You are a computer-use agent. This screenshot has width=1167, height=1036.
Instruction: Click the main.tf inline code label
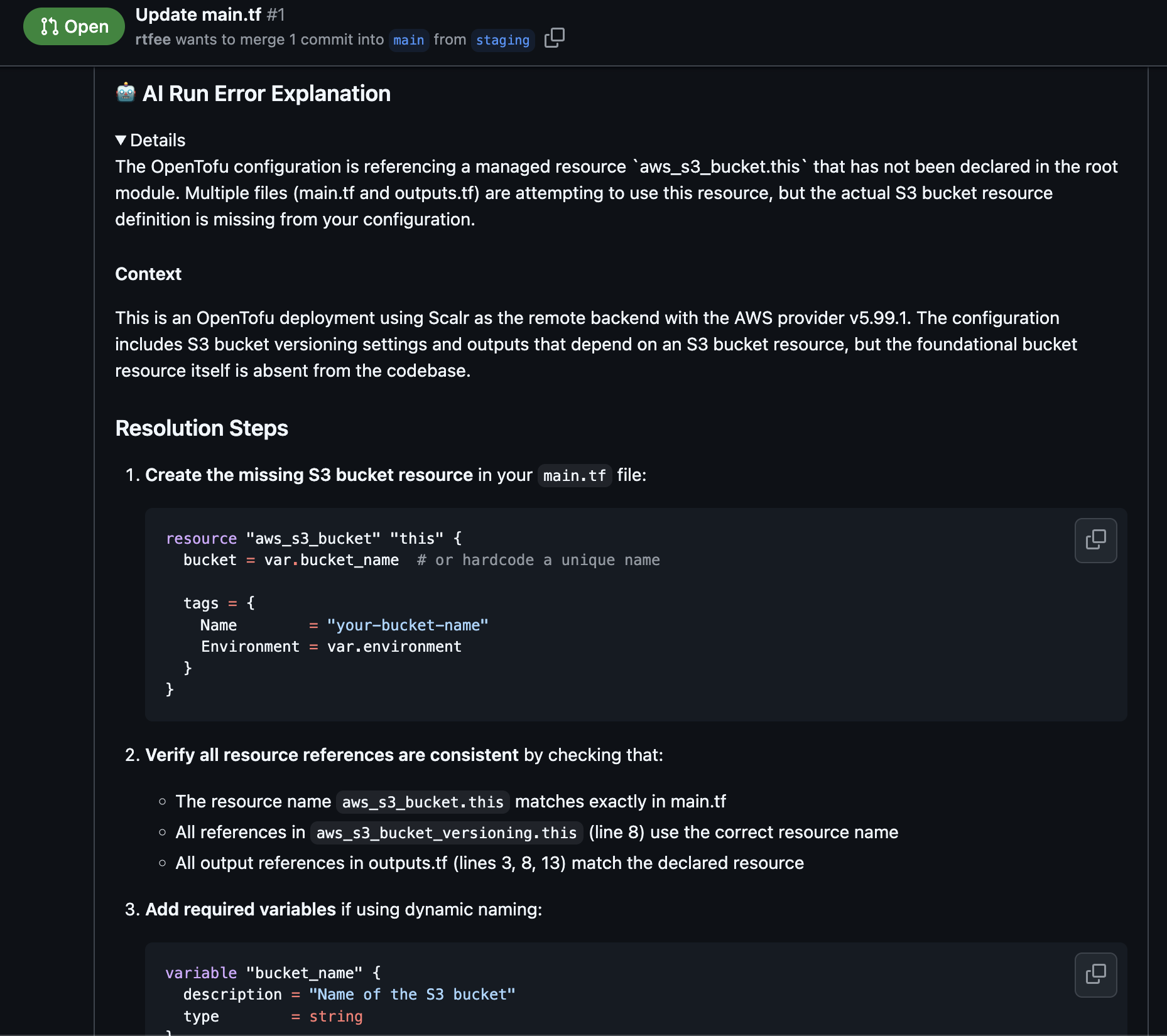pos(574,475)
